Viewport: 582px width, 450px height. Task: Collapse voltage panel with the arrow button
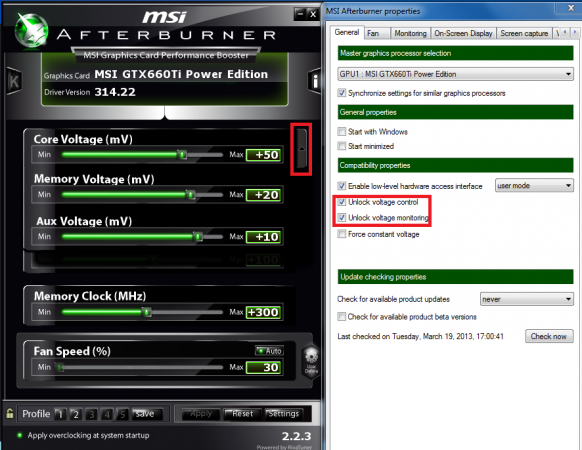(301, 149)
